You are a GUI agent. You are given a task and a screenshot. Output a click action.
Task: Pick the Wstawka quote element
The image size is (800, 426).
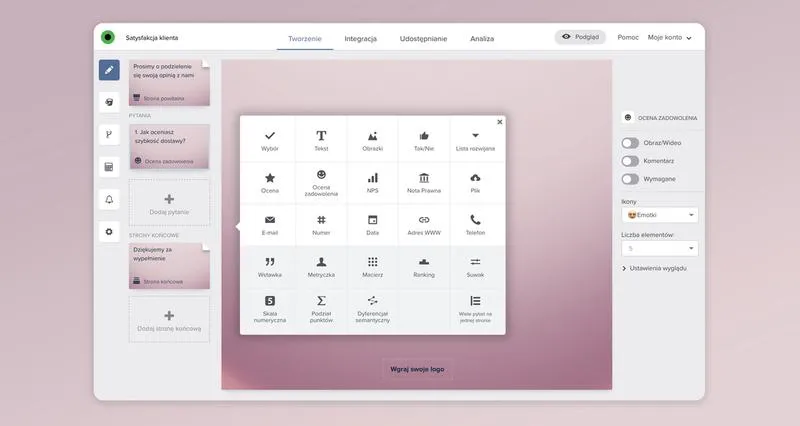click(x=270, y=267)
